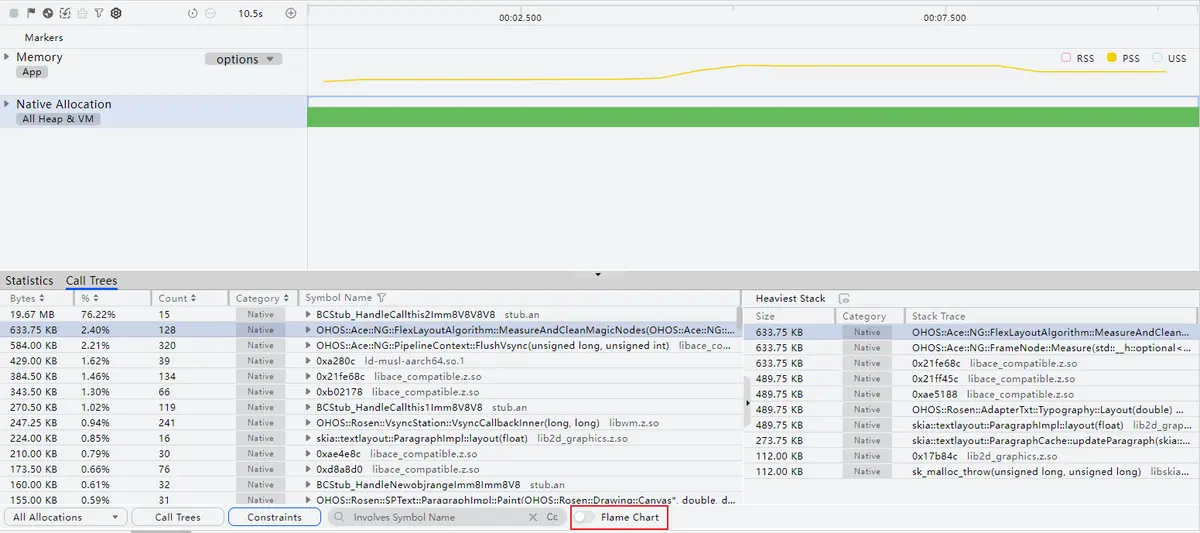Select ParagraphCache::updateParagraph stack row
This screenshot has height=533, width=1200.
pos(972,441)
